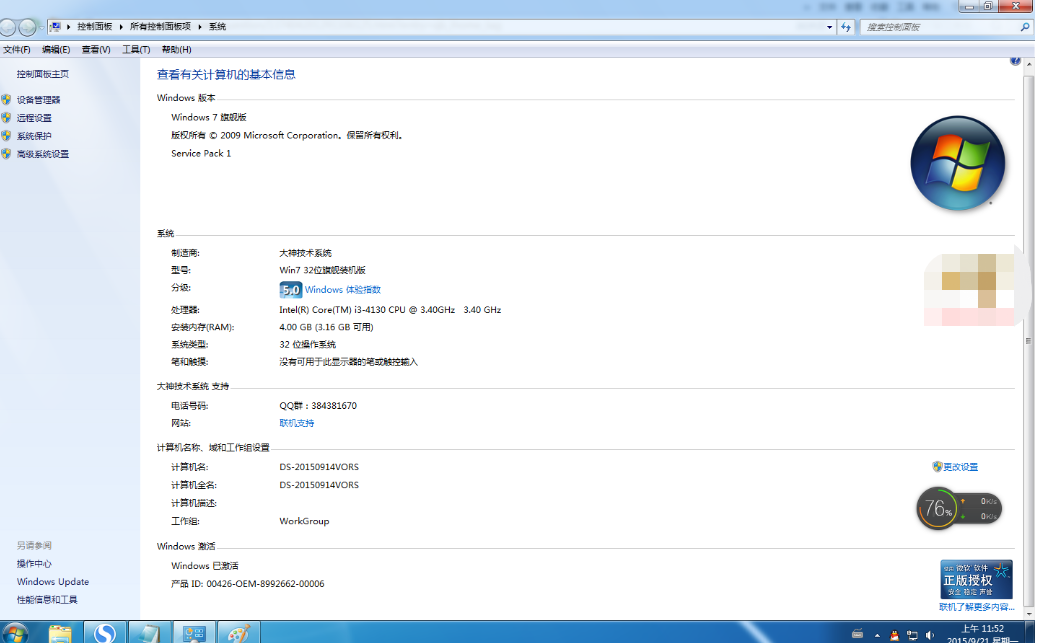Click the WorkGroup value text
1041x643 pixels.
[x=304, y=522]
